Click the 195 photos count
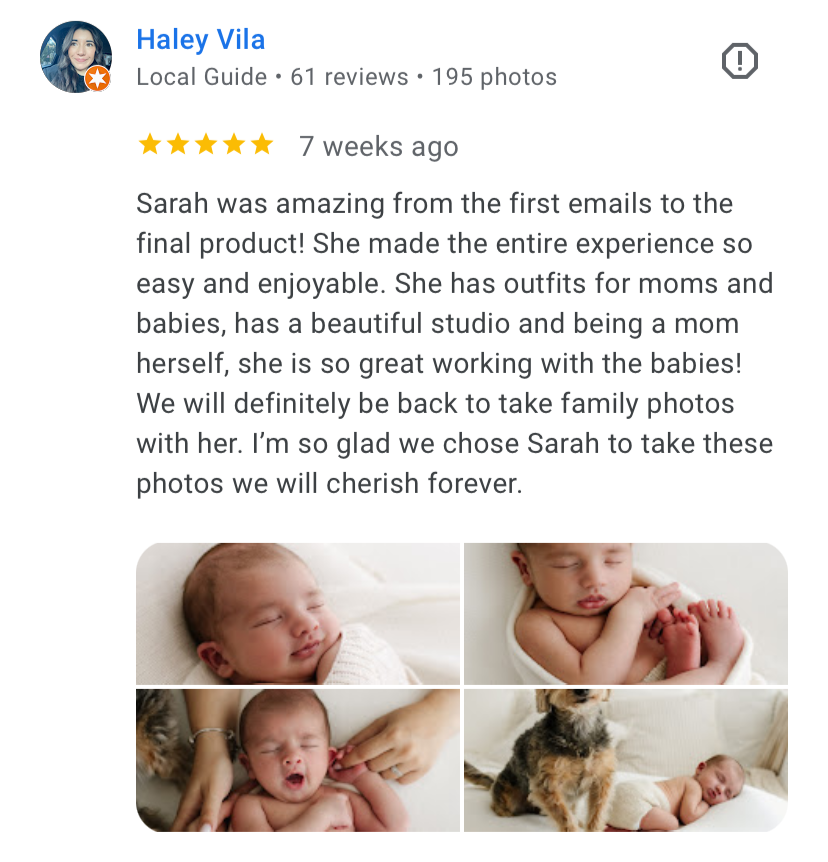 (494, 77)
